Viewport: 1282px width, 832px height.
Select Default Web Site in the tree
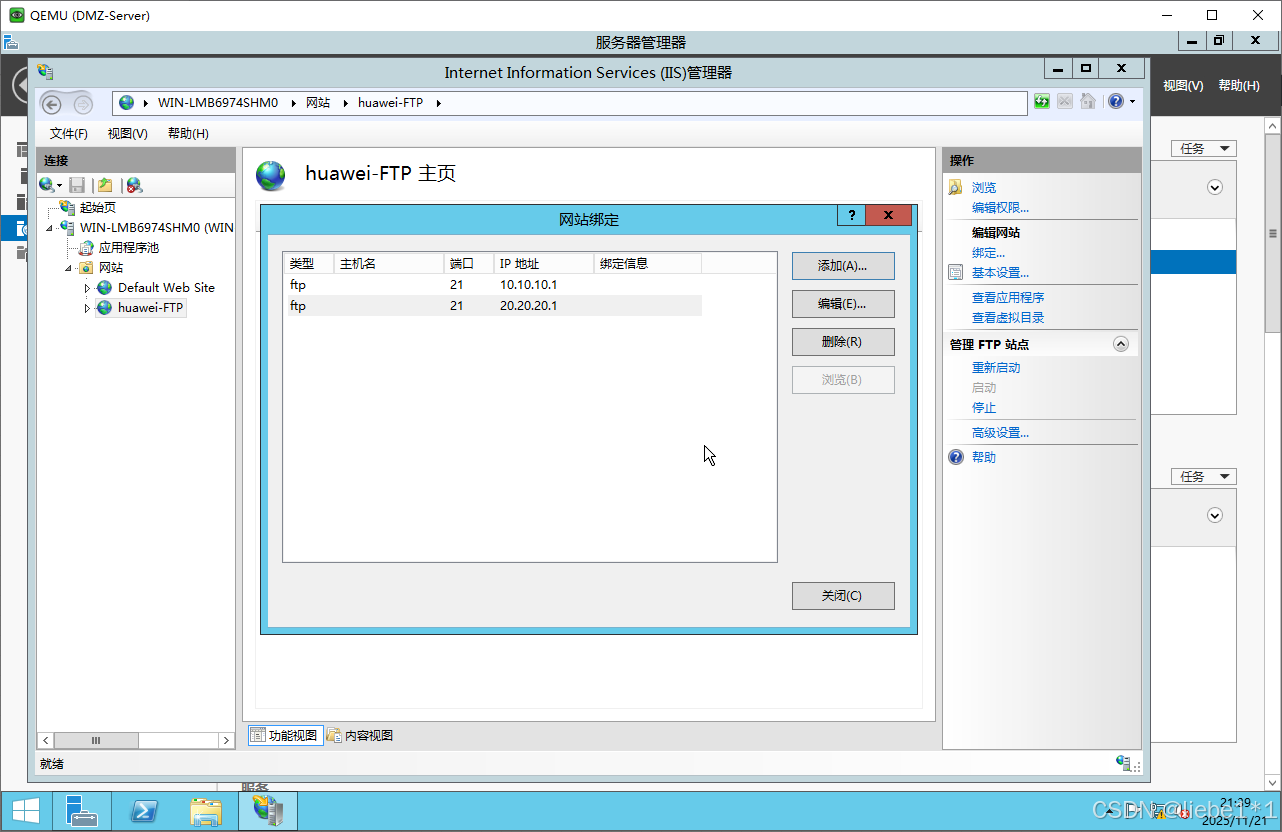166,288
